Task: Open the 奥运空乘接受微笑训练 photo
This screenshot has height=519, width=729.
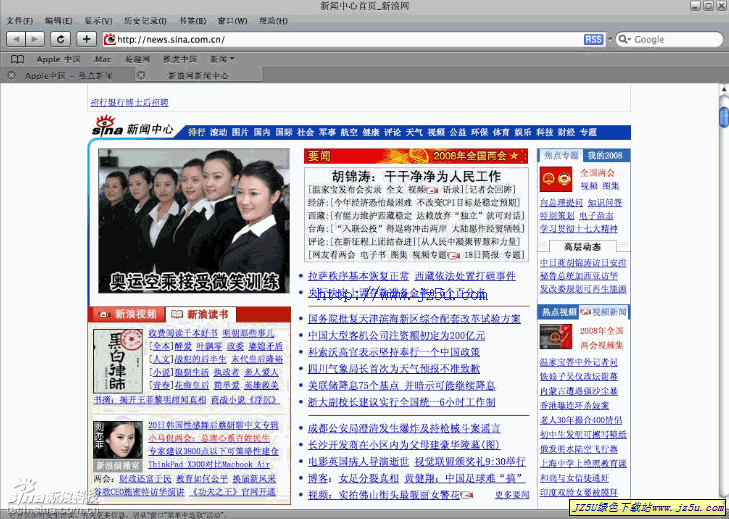Action: 194,220
